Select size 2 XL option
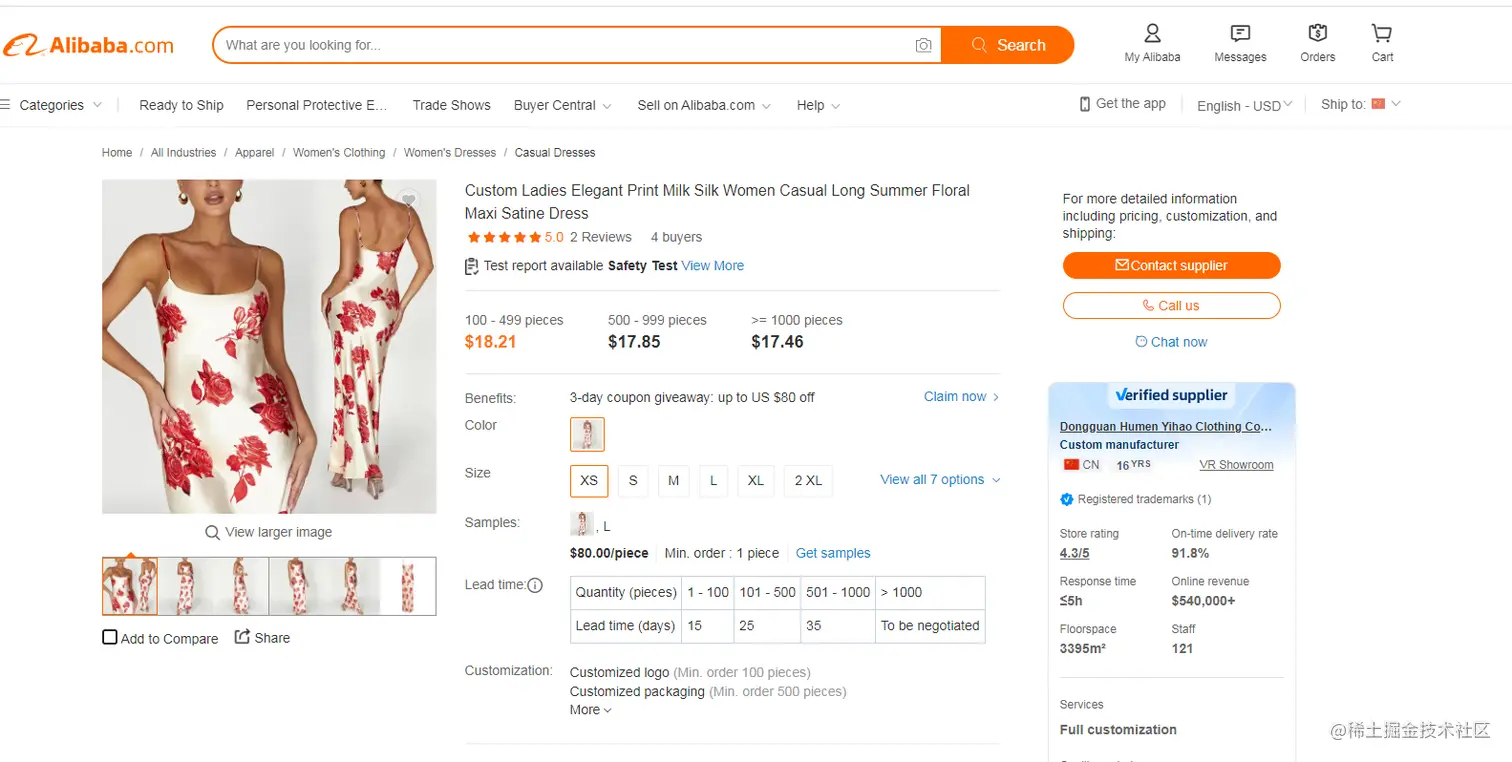1512x762 pixels. pyautogui.click(x=808, y=480)
